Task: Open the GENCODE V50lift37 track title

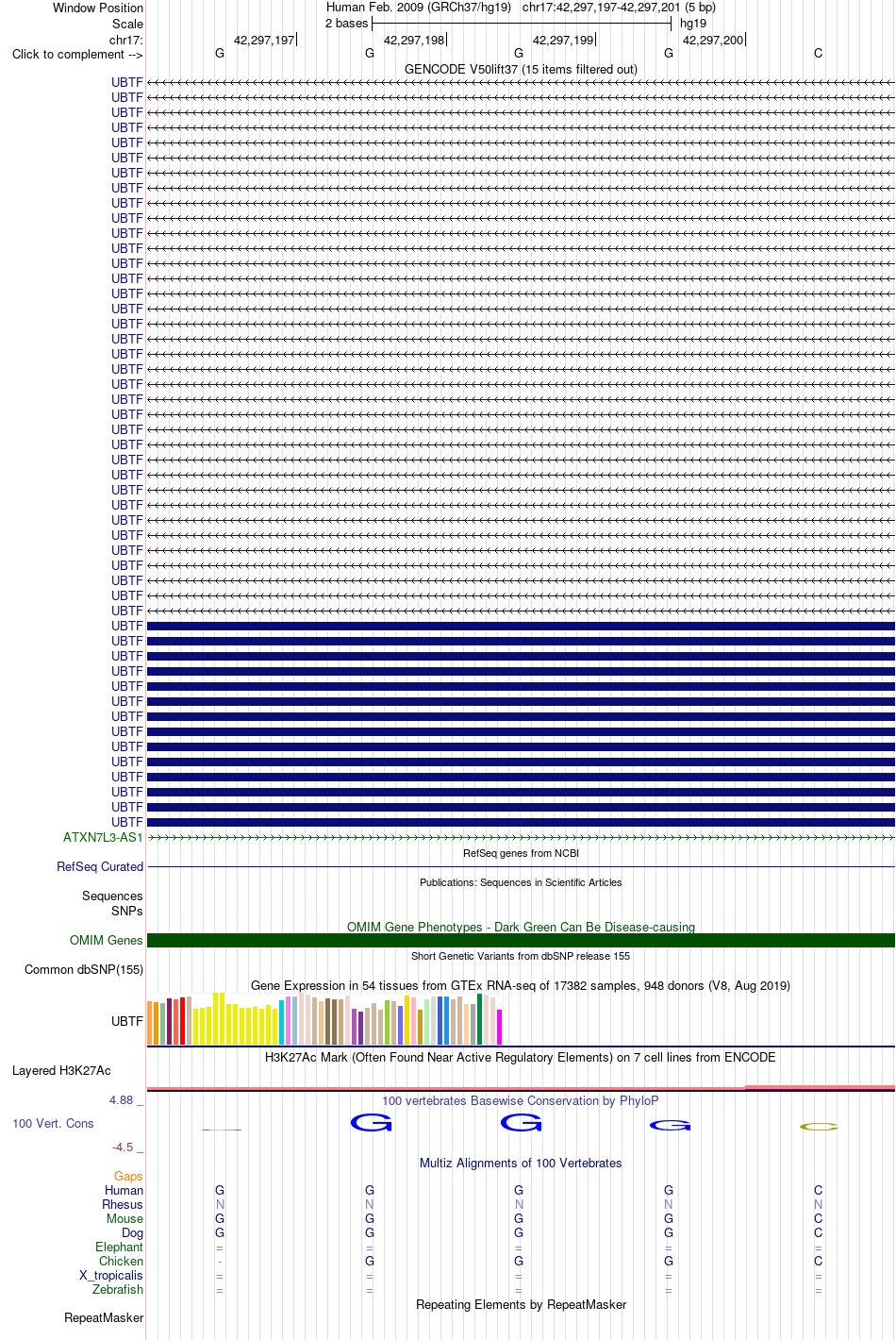Action: point(521,69)
